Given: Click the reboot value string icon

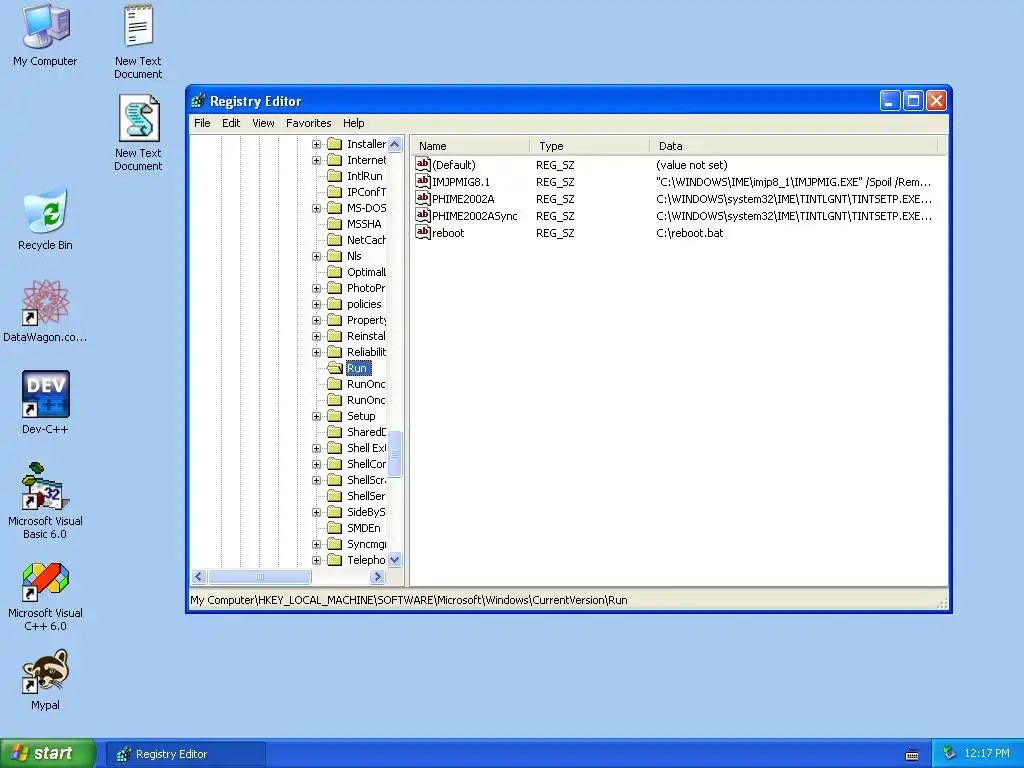Looking at the screenshot, I should 423,232.
